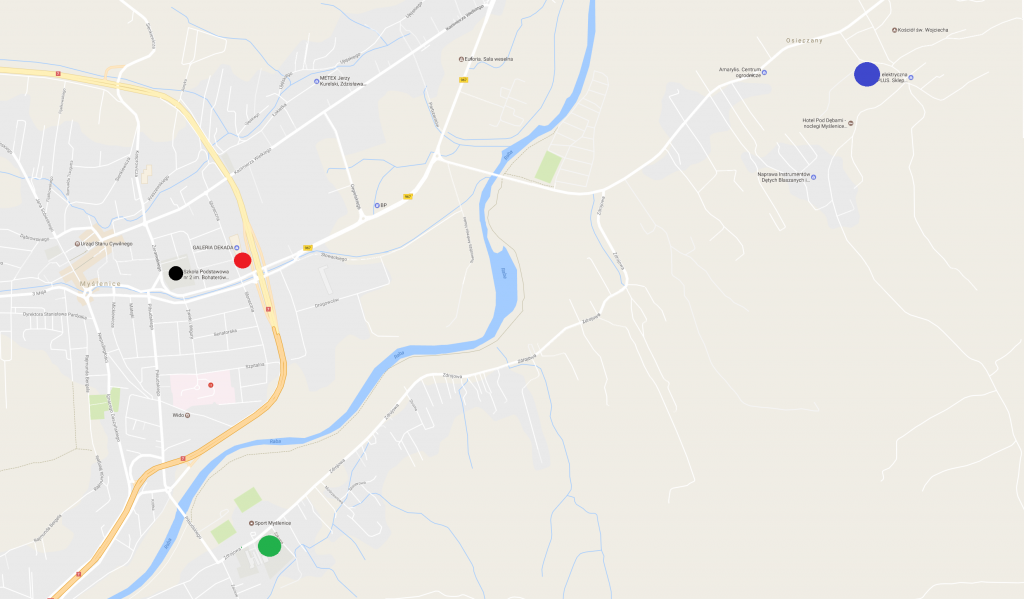
Task: Open the Hotel Pod Dębami lodging pin
Action: click(x=850, y=123)
